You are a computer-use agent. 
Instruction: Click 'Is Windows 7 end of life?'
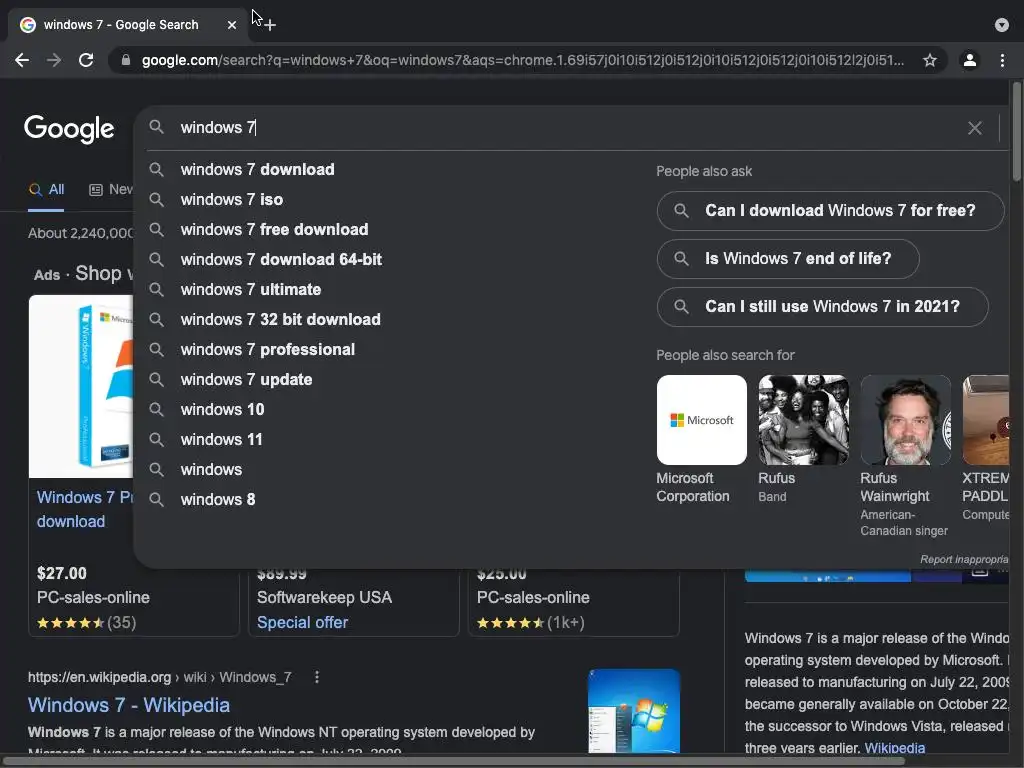[788, 259]
